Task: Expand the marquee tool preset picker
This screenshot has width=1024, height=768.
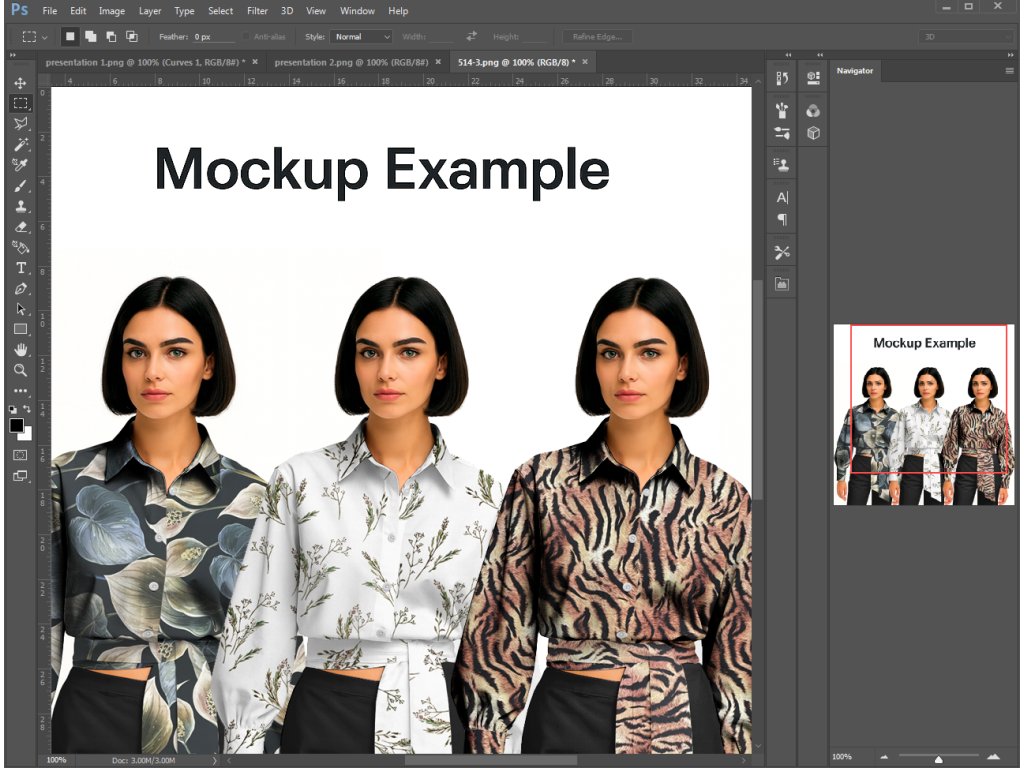Action: pos(44,37)
